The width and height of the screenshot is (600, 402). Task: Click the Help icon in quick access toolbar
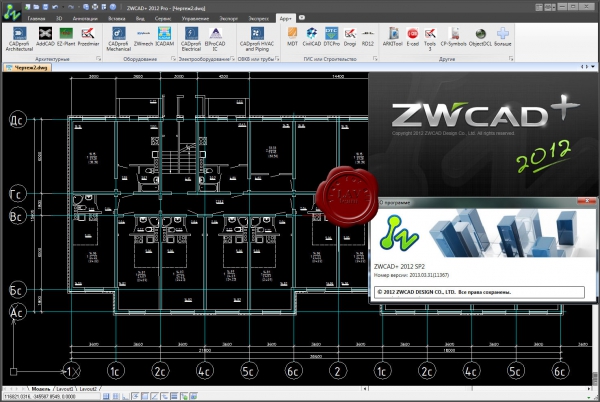pyautogui.click(x=113, y=7)
